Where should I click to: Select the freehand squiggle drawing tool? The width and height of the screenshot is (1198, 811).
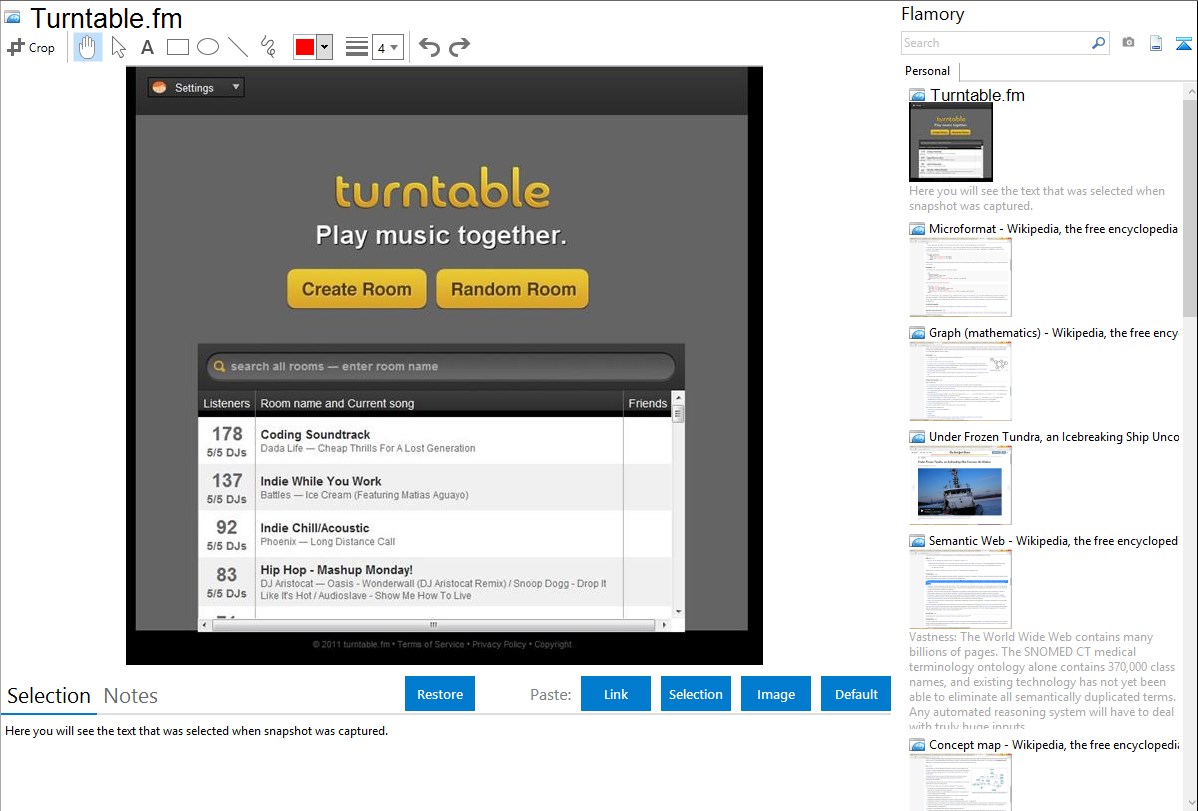tap(268, 47)
